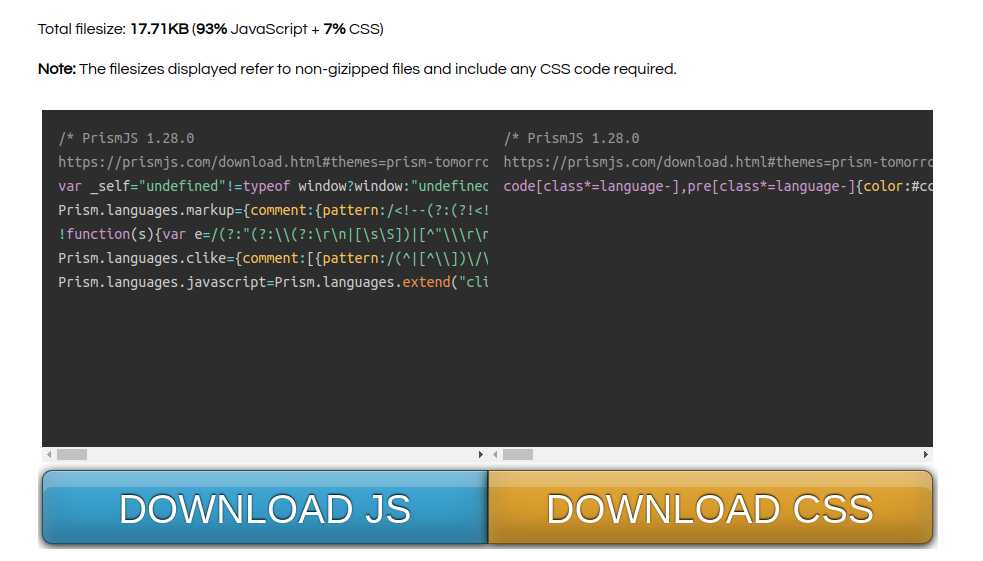This screenshot has width=983, height=561.
Task: Click the JS code comment "/* PrismJS 1.28.0"
Action: tap(126, 138)
